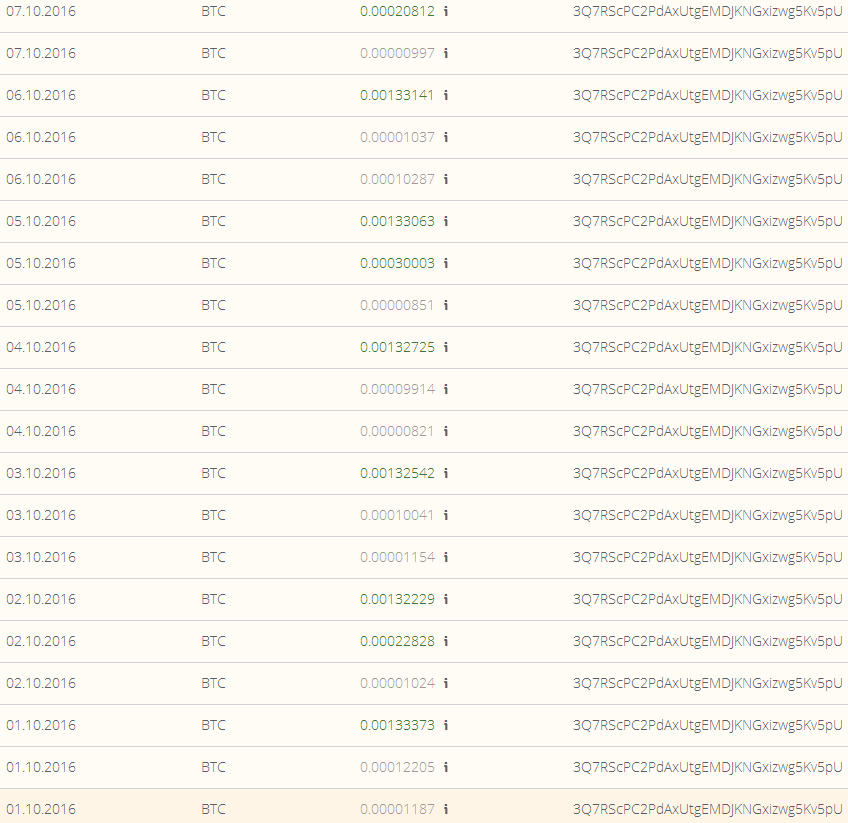Click info icon beside 0.00009914
Image resolution: width=848 pixels, height=823 pixels.
[x=446, y=389]
